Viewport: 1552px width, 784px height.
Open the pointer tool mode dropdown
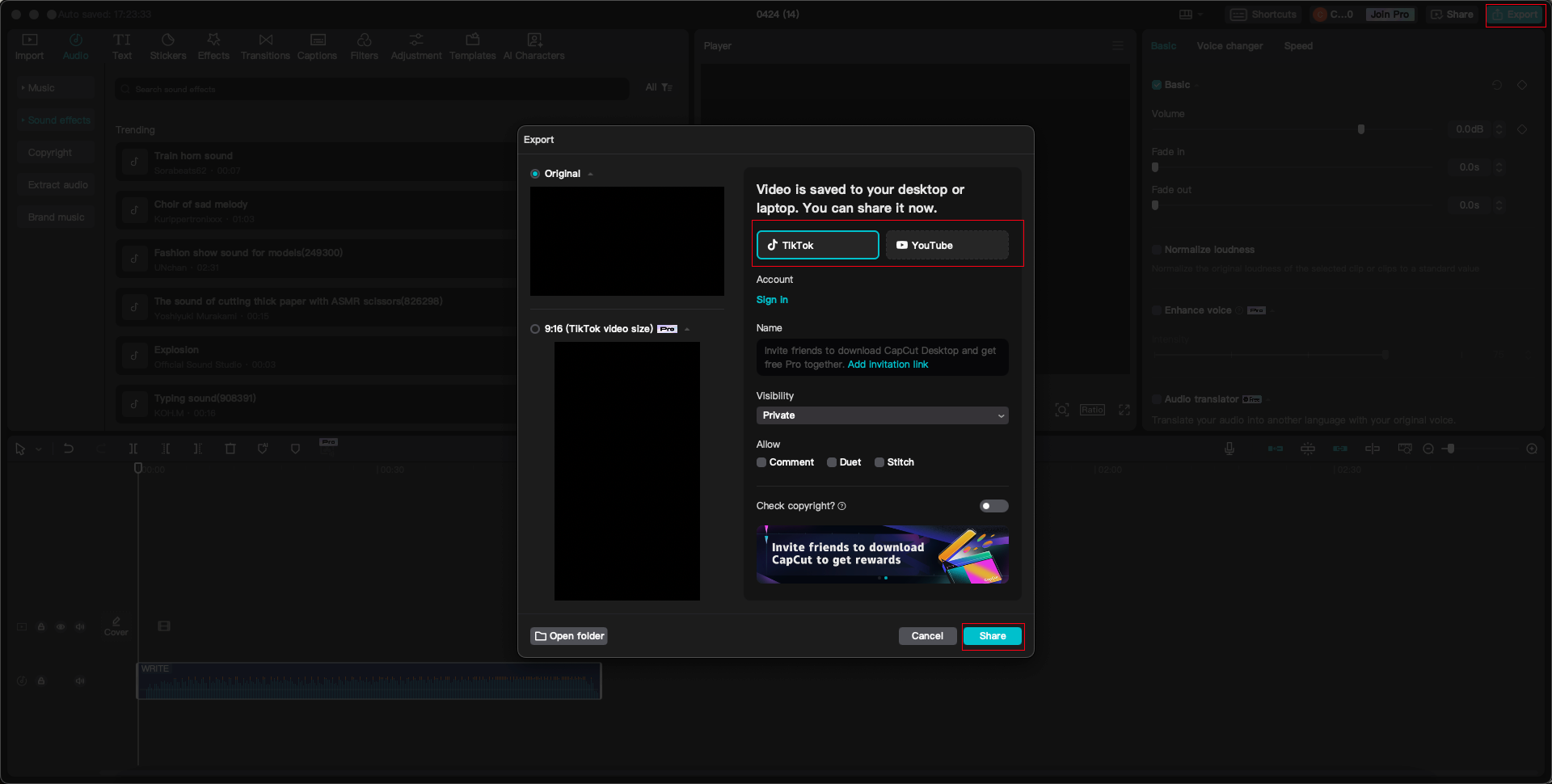point(39,449)
